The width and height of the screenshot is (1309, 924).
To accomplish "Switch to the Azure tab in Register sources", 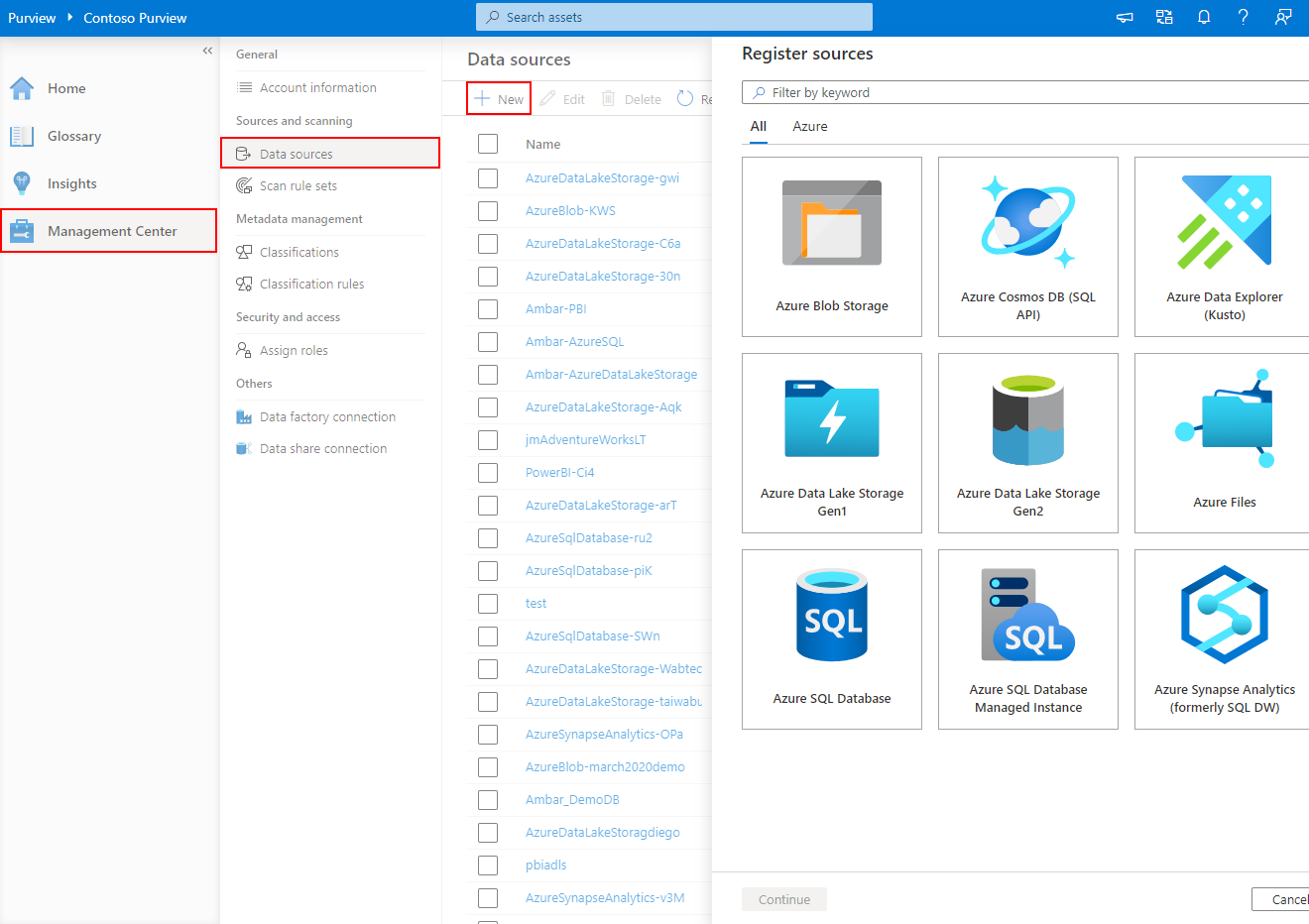I will click(809, 126).
